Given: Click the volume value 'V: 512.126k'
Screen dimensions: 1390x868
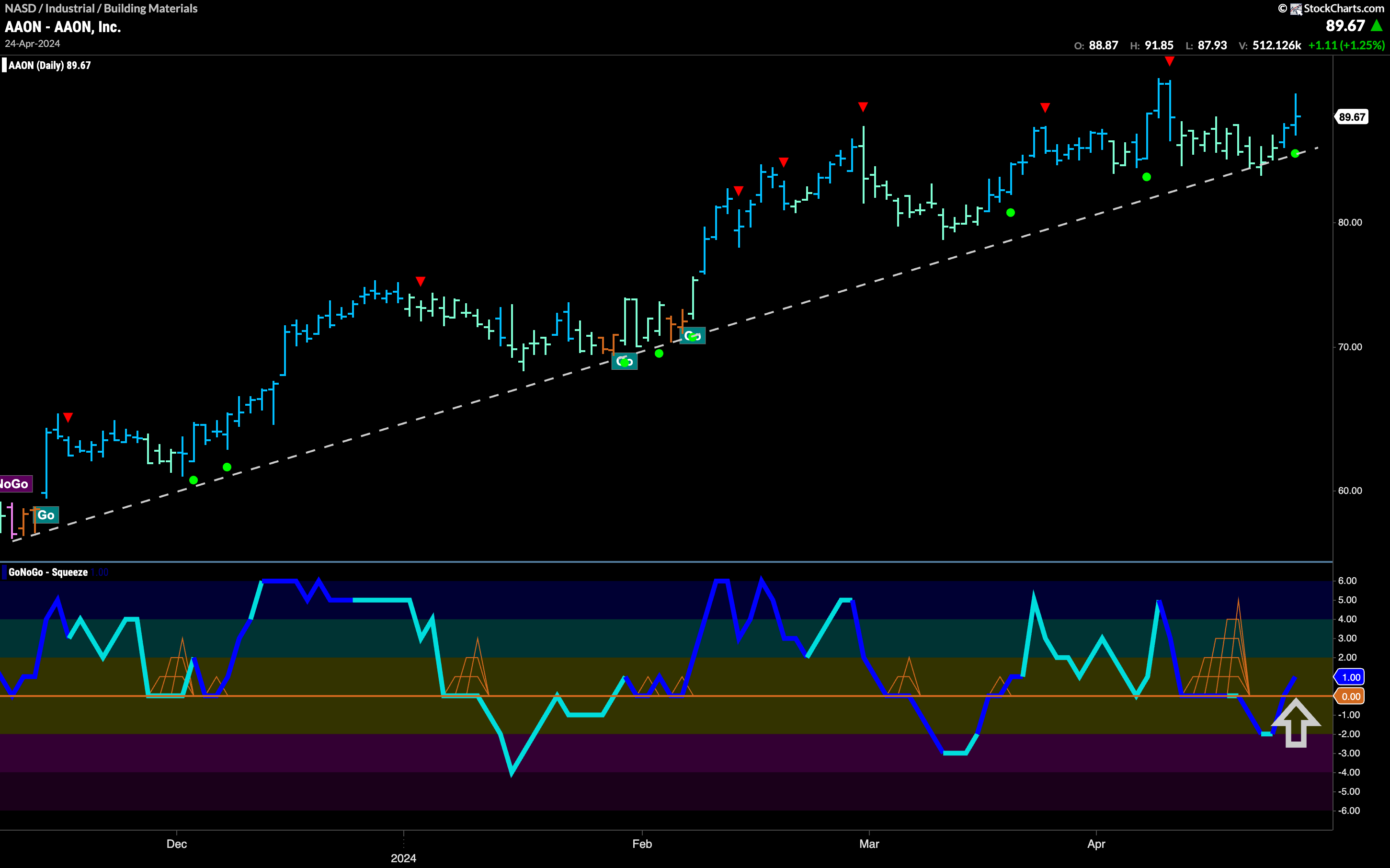Looking at the screenshot, I should [1270, 46].
